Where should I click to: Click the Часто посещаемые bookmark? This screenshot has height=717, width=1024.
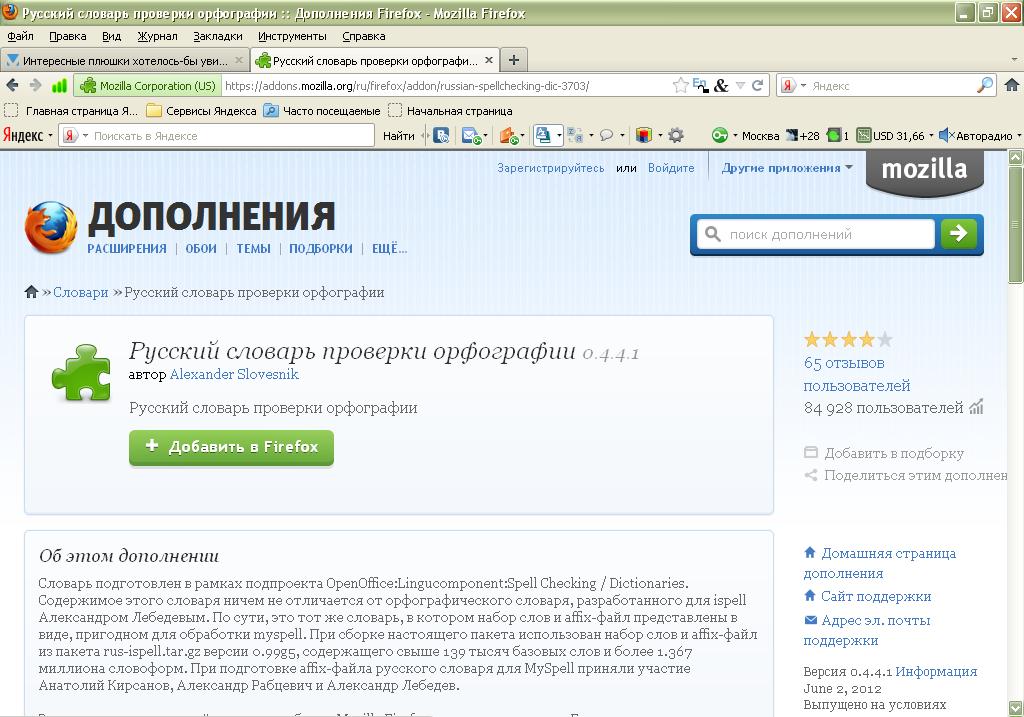point(322,111)
